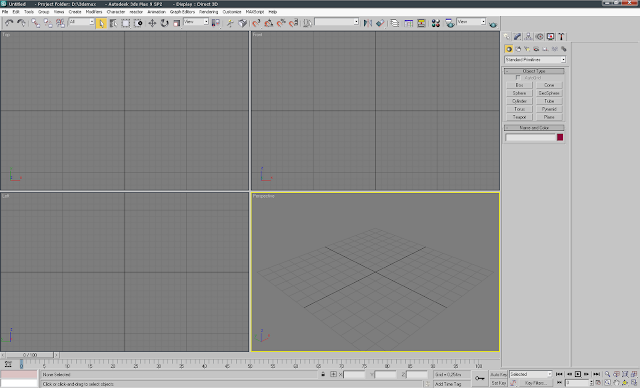The image size is (640, 388).
Task: Click the Key Filters button
Action: tap(535, 383)
